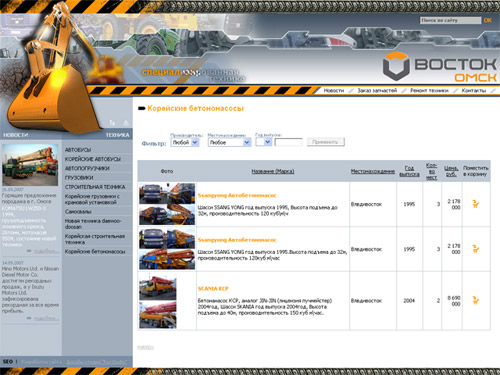
Task: Open the Контакты menu item
Action: [x=474, y=90]
